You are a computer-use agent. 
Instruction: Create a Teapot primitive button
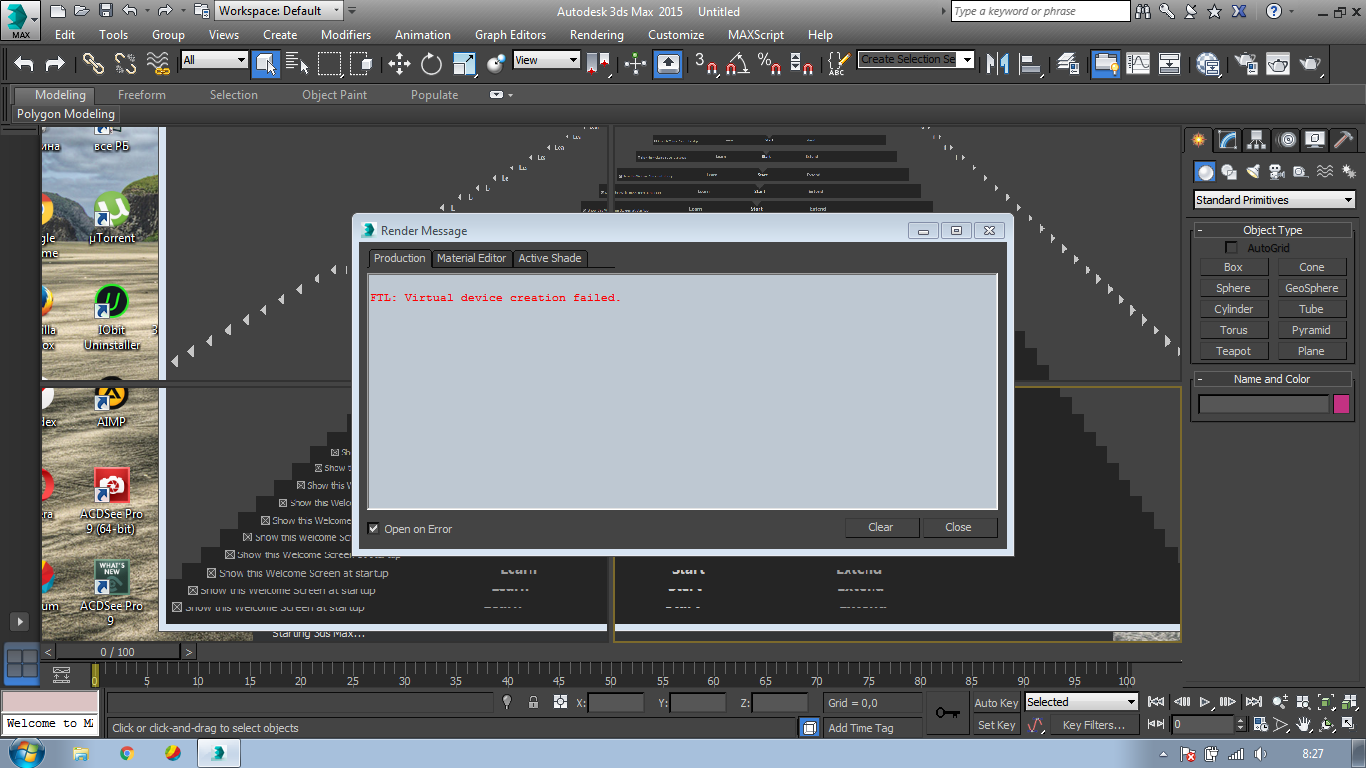click(1234, 351)
